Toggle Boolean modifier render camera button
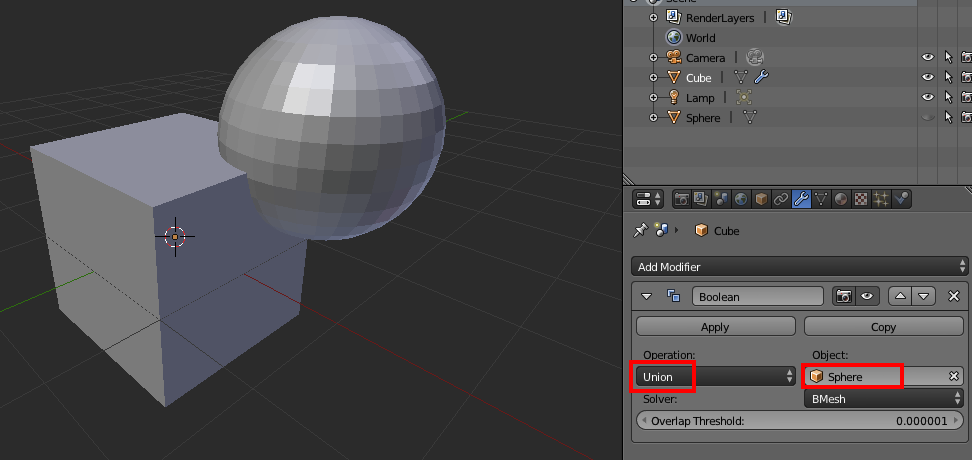 [x=843, y=296]
